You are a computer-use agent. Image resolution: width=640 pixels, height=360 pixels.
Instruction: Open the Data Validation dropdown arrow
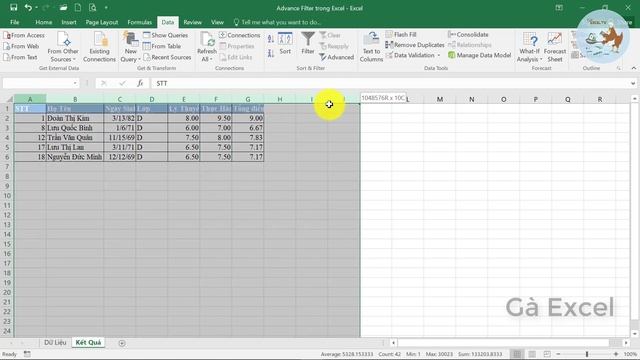[x=439, y=55]
